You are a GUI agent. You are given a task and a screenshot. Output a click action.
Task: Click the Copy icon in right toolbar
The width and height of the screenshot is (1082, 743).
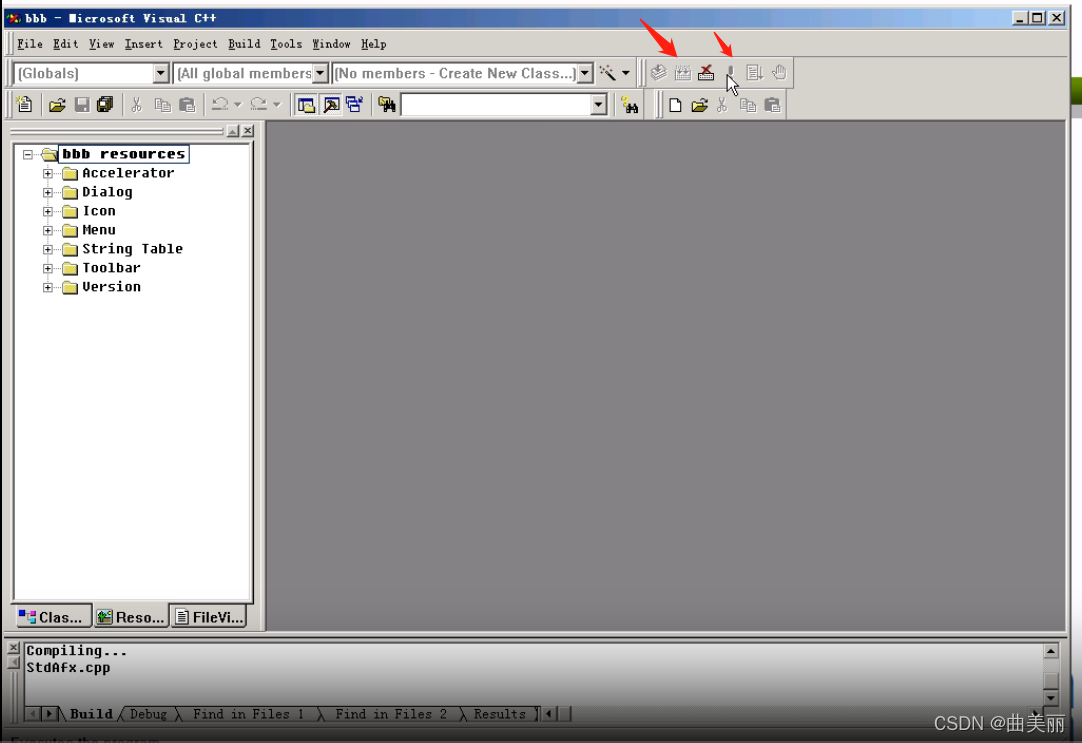tap(748, 105)
